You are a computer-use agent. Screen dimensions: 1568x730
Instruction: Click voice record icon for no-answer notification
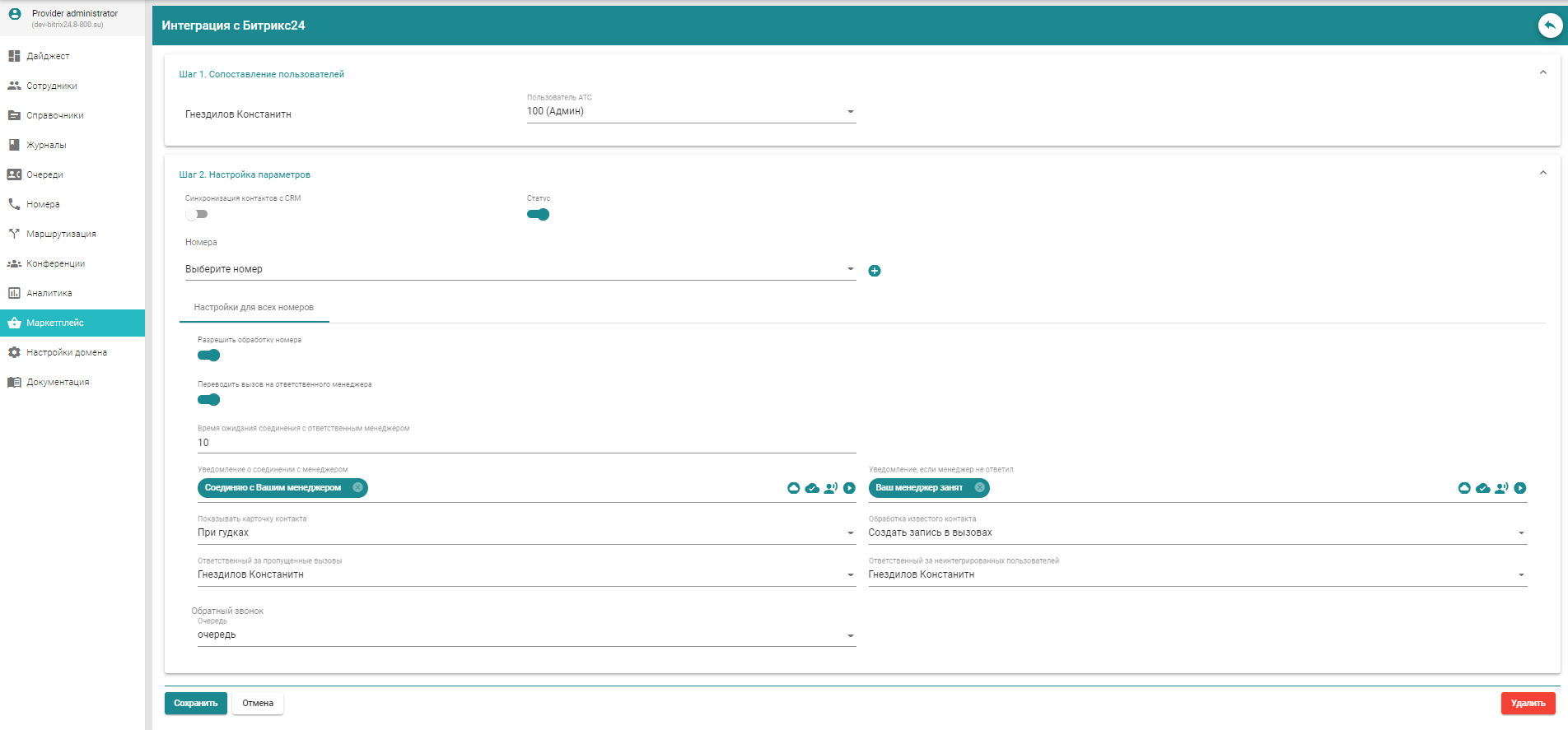(x=1502, y=488)
